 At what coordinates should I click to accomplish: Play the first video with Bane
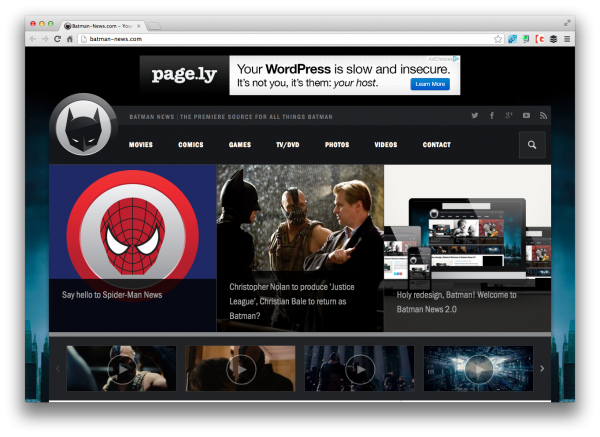tap(121, 369)
